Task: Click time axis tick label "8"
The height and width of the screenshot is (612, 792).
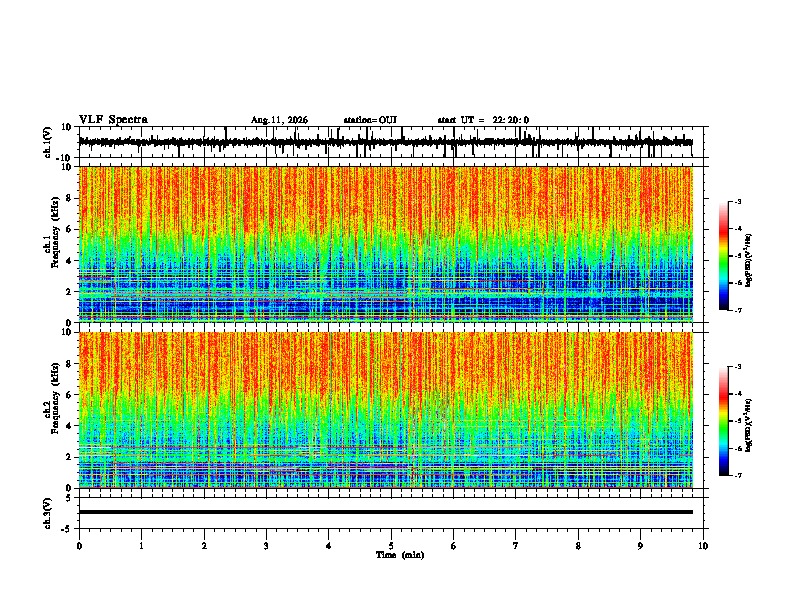Action: [x=578, y=546]
